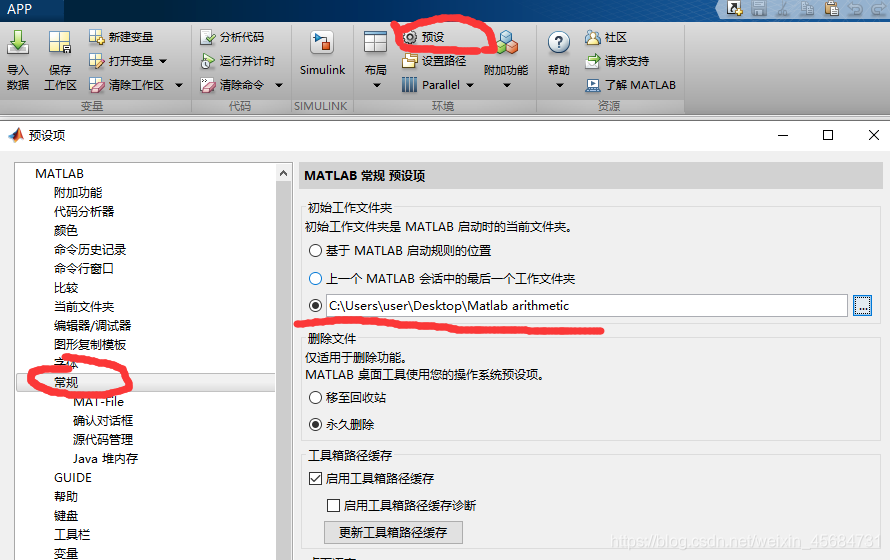Select 颜色 in preferences tree
This screenshot has width=890, height=560.
(66, 231)
